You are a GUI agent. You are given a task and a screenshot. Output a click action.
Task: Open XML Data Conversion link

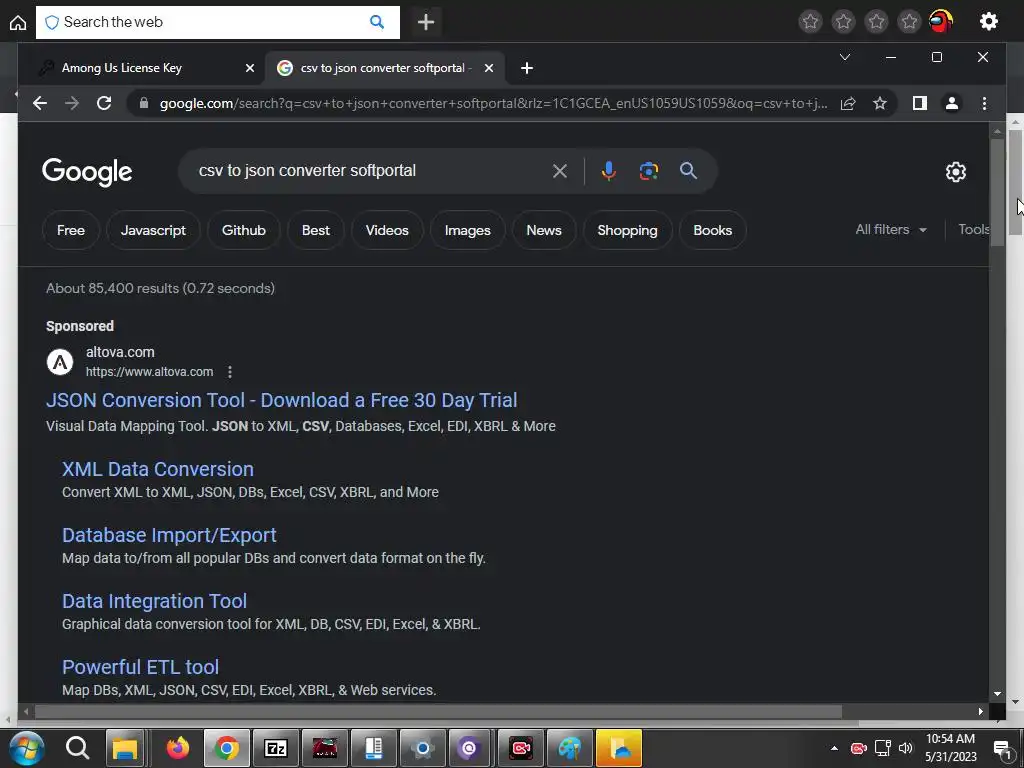coord(158,469)
